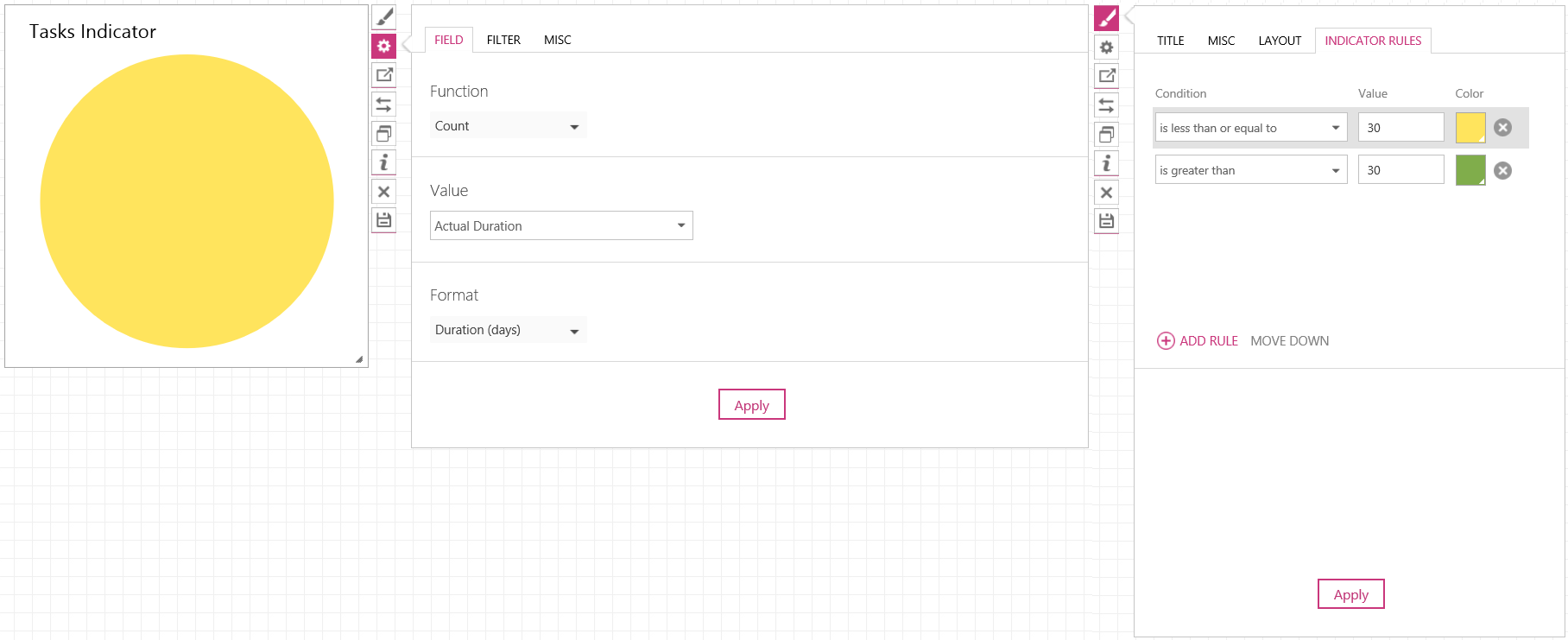Image resolution: width=1568 pixels, height=640 pixels.
Task: Click the highlighted gear icon beside the FIELD panel
Action: pos(384,46)
